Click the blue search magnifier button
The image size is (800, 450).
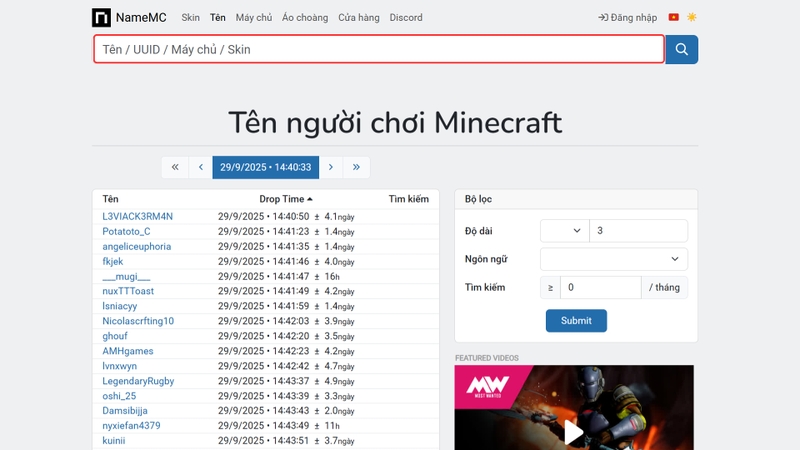pos(682,49)
